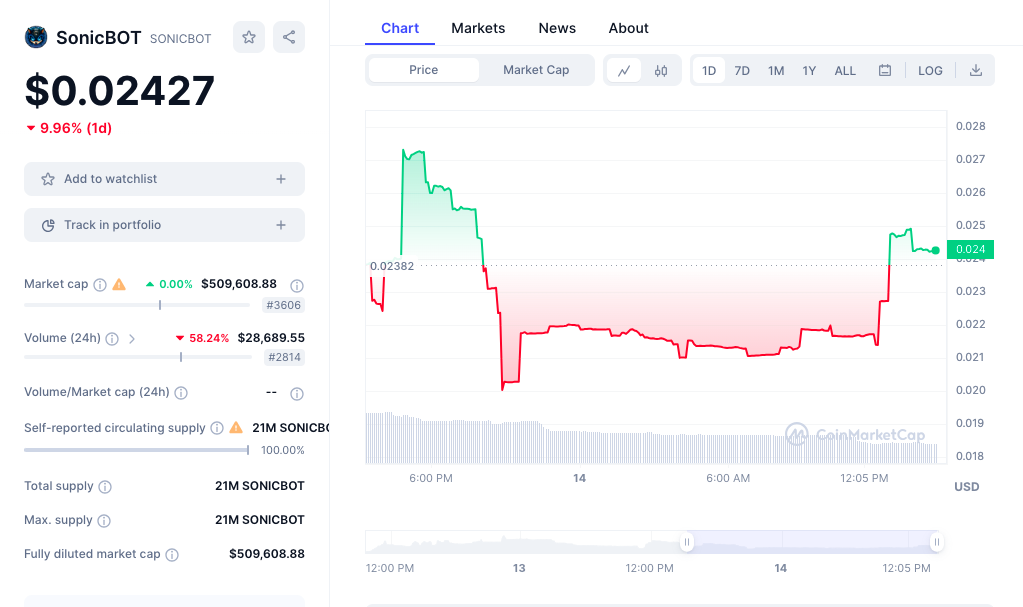Image resolution: width=1023 pixels, height=607 pixels.
Task: Set chart range to 1Y
Action: (x=809, y=70)
